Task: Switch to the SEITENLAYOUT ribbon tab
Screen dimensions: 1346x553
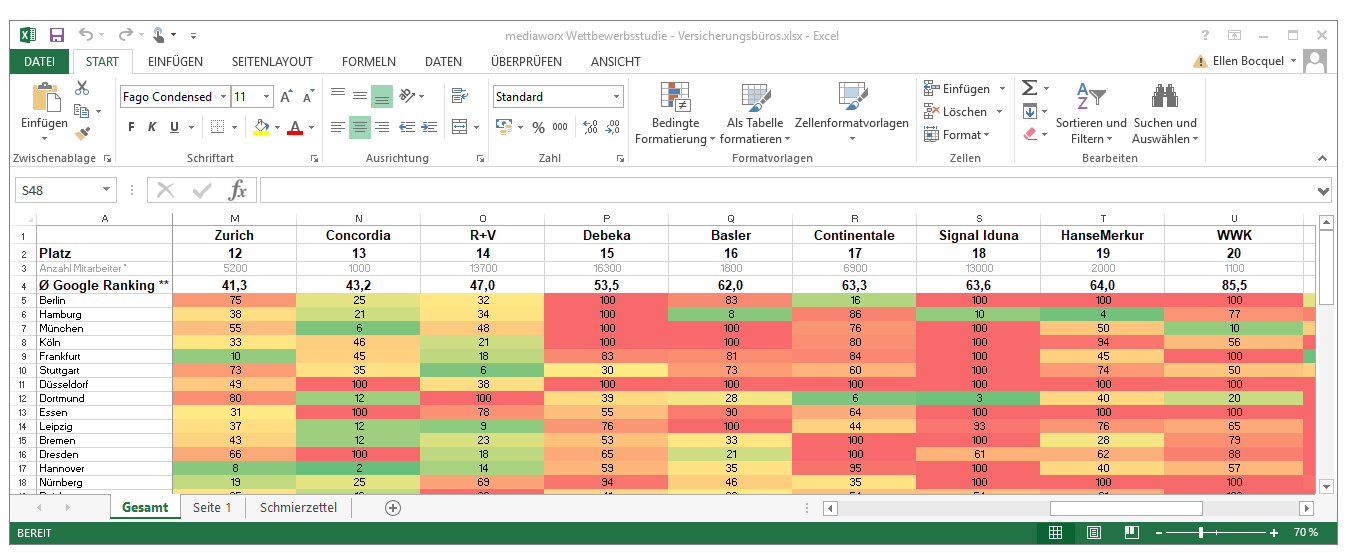Action: pyautogui.click(x=272, y=62)
